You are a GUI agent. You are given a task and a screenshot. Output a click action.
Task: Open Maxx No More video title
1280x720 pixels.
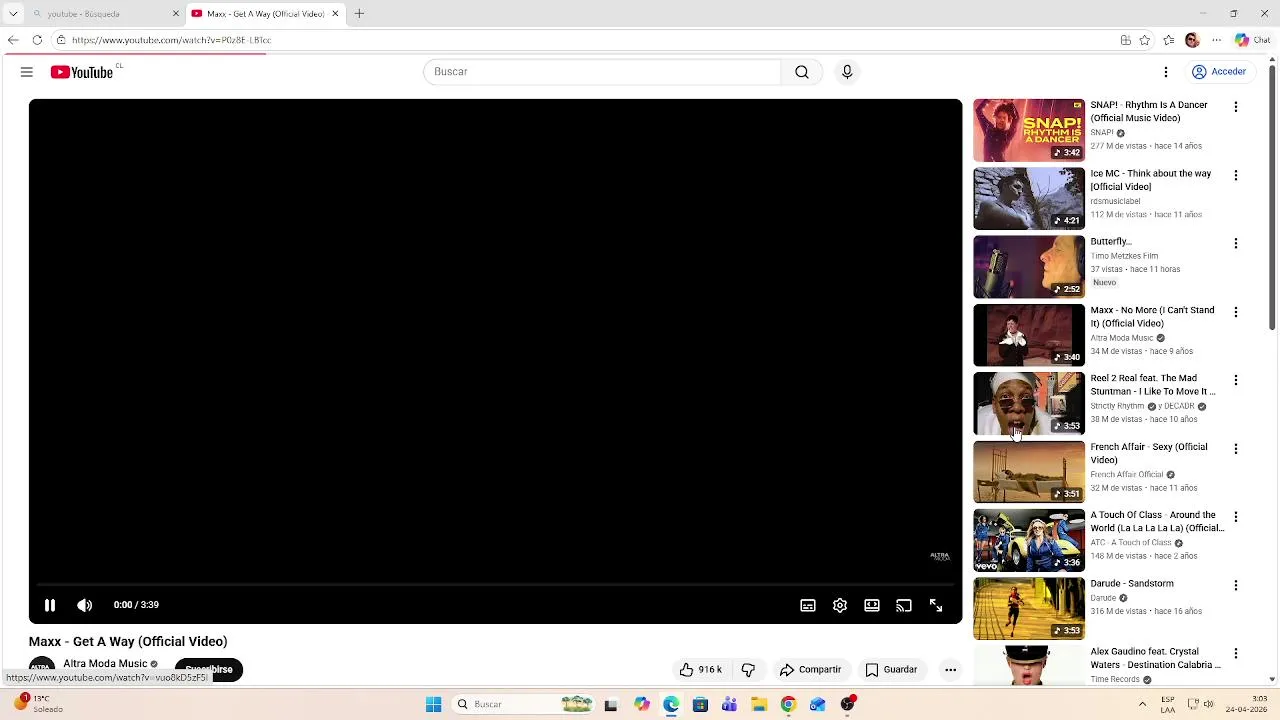[x=1152, y=317]
